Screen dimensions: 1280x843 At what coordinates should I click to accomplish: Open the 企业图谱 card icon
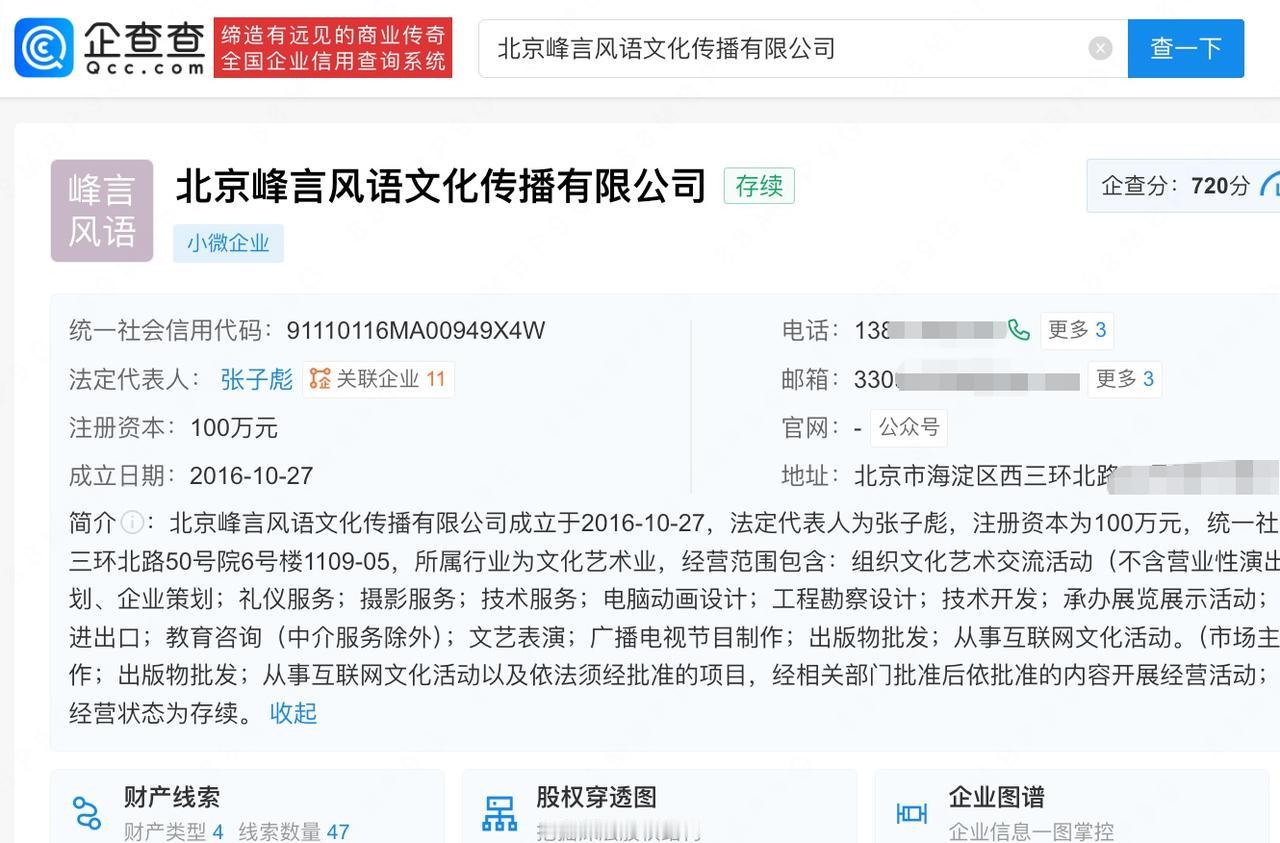click(911, 813)
